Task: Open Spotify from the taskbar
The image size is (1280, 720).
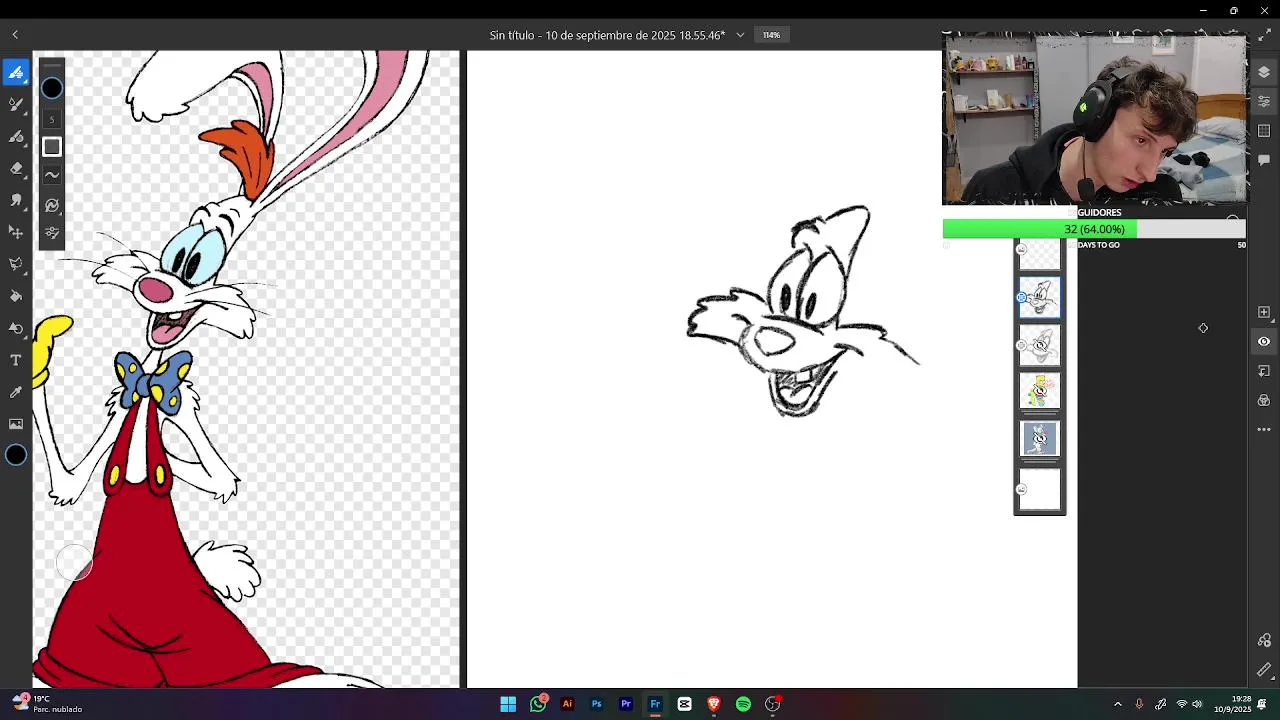Action: coord(743,704)
